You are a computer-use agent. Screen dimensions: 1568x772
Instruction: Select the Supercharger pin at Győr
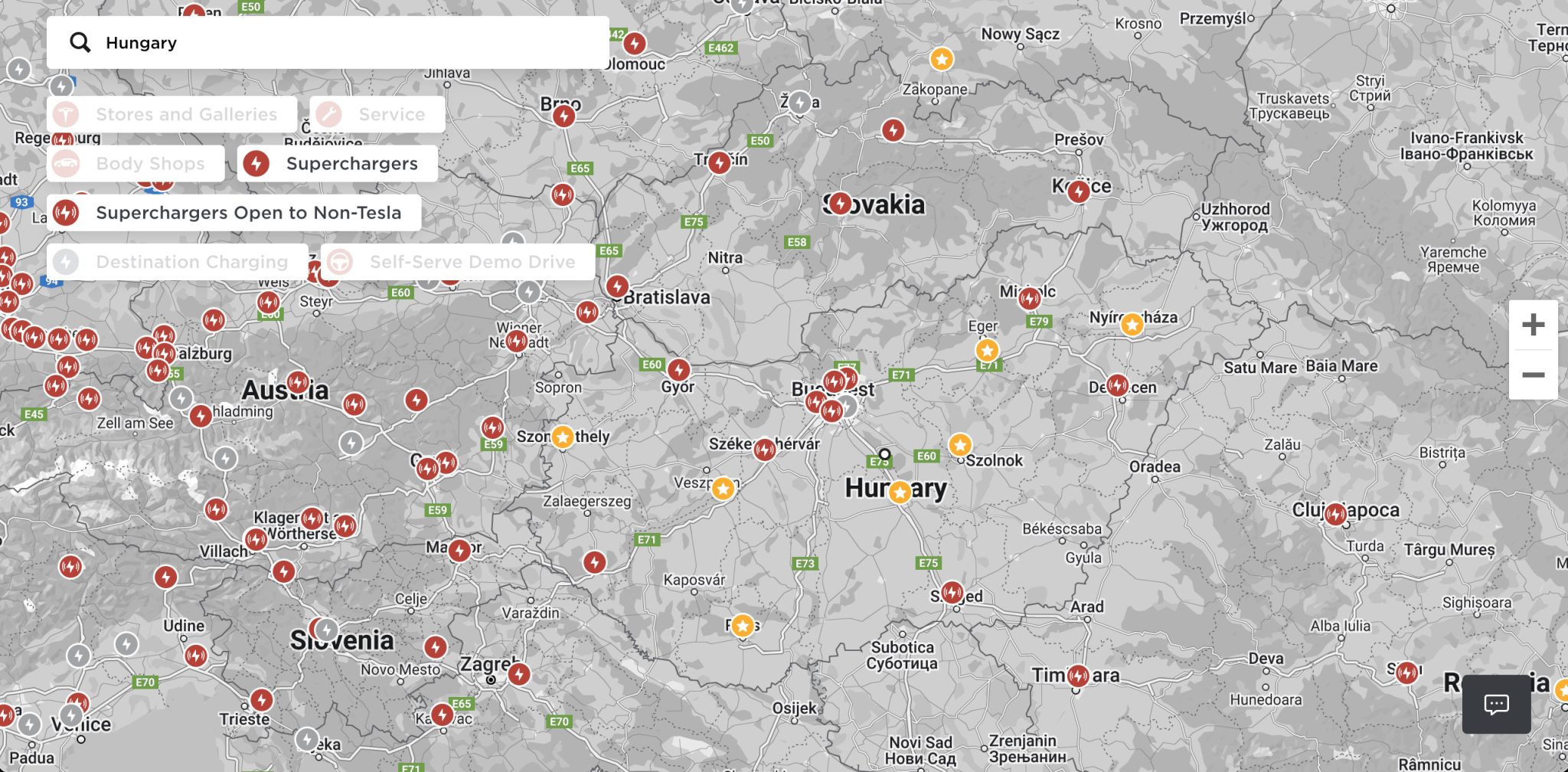pyautogui.click(x=678, y=370)
